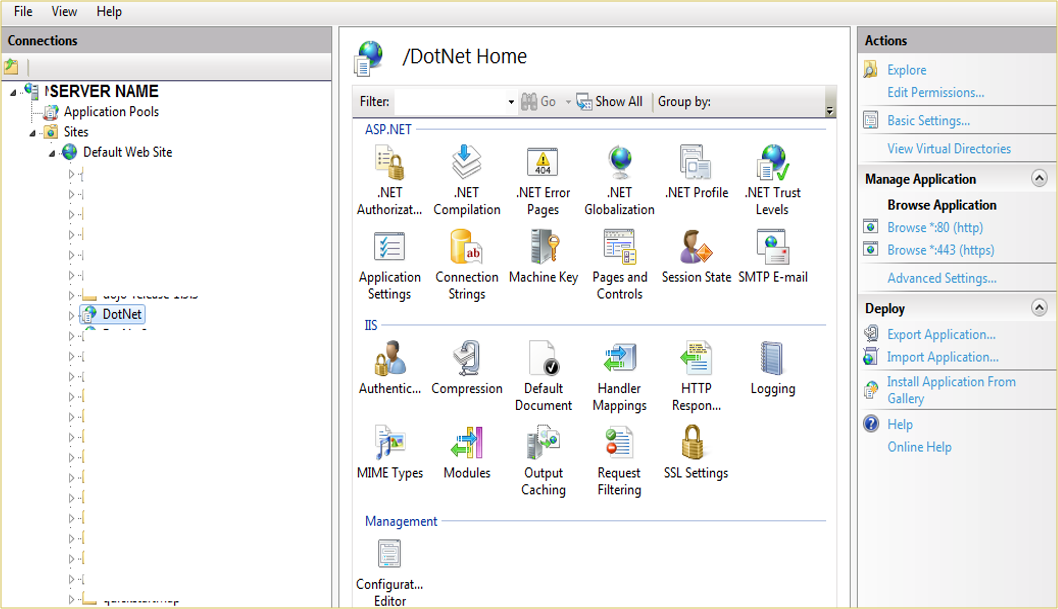This screenshot has width=1058, height=609.
Task: Browse application on *:80 (http)
Action: (935, 227)
